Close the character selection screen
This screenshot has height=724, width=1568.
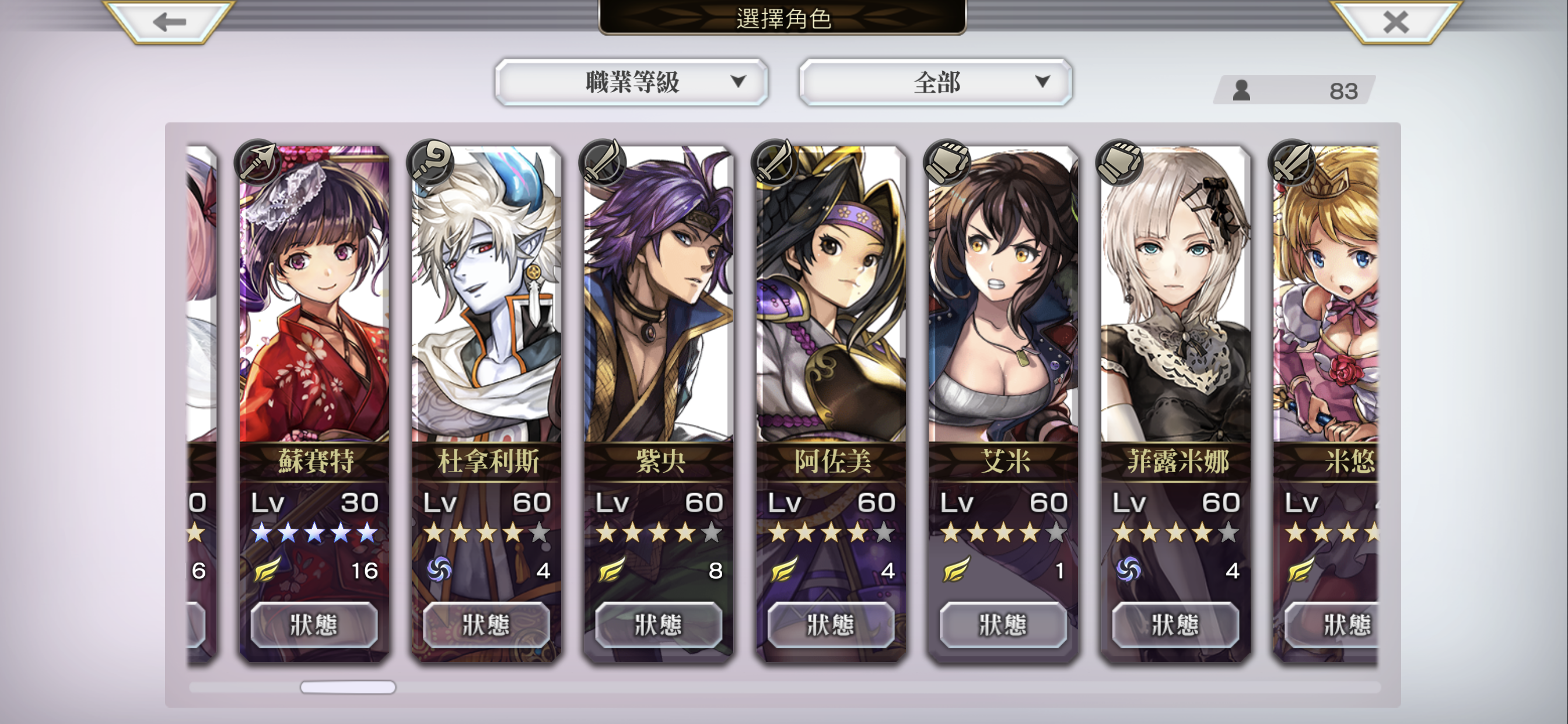pyautogui.click(x=1396, y=22)
